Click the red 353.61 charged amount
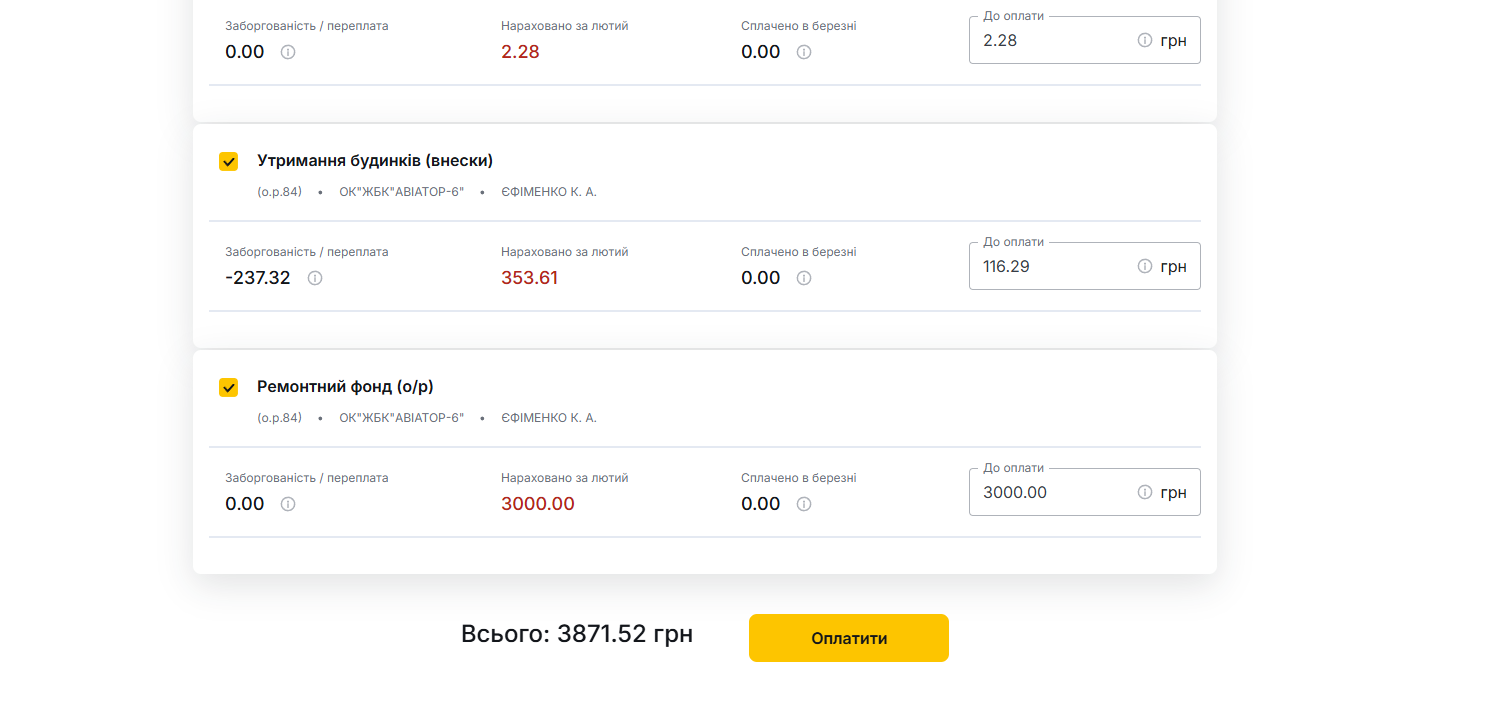 click(x=529, y=278)
